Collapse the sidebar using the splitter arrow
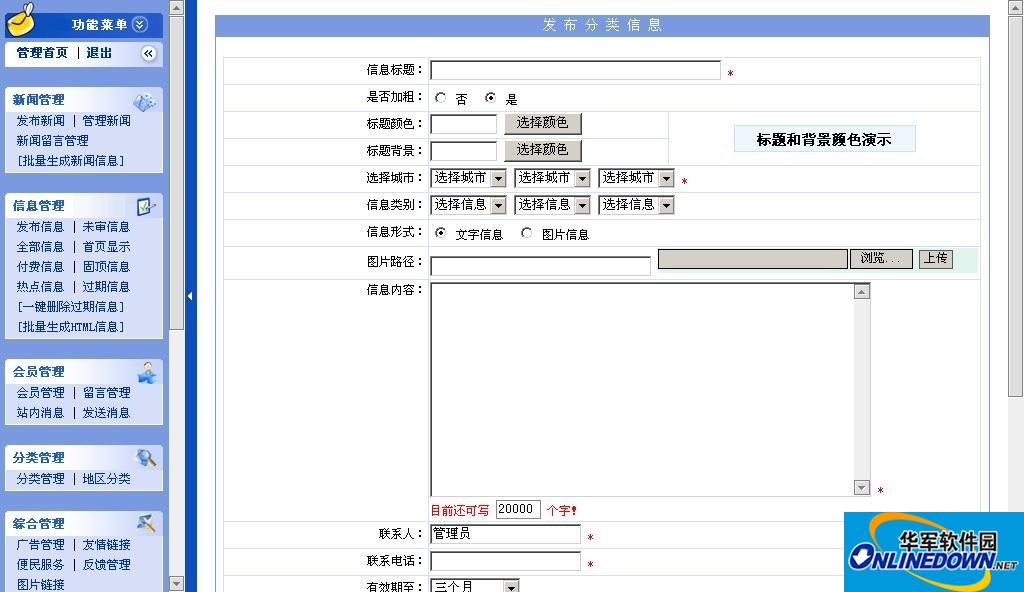Screen dimensions: 1024x592 [x=190, y=296]
